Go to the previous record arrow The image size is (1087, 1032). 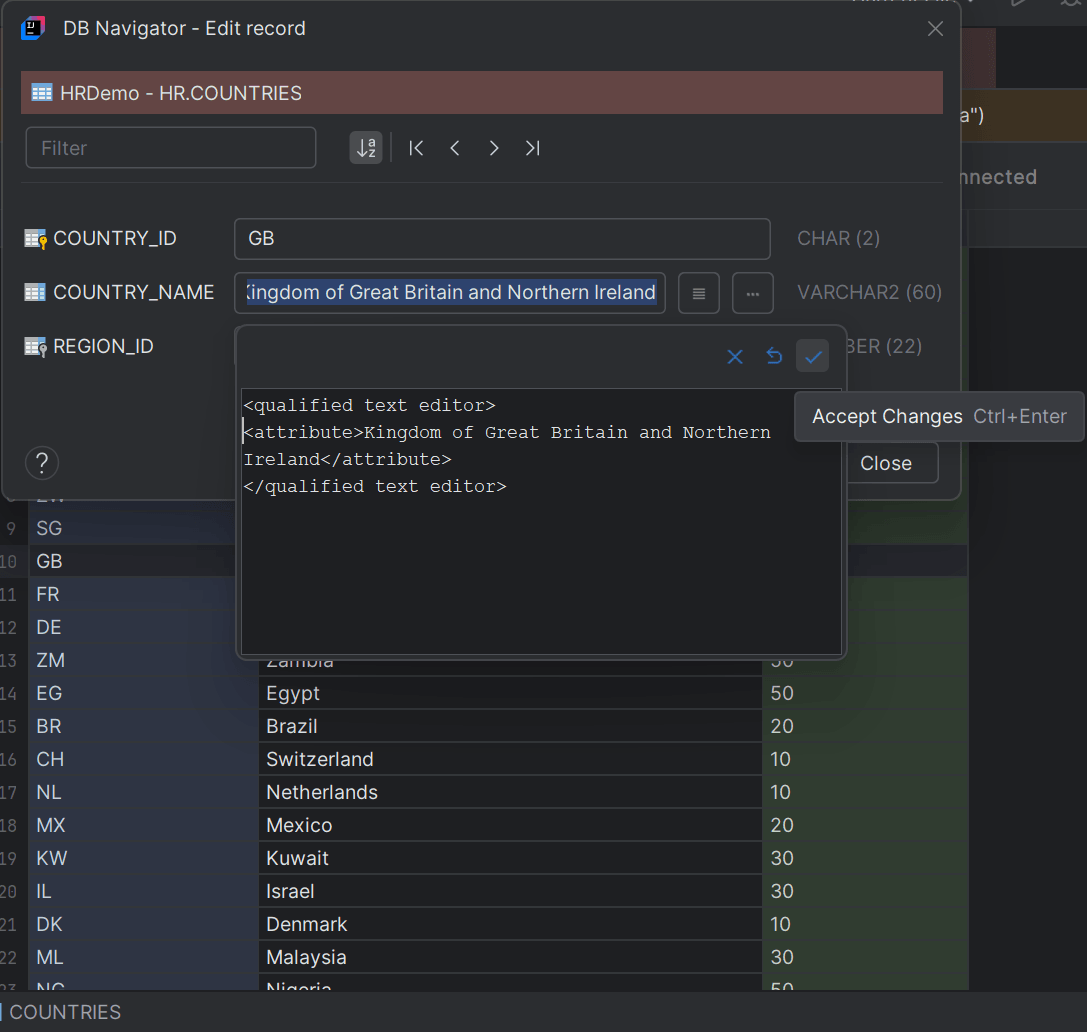(454, 147)
